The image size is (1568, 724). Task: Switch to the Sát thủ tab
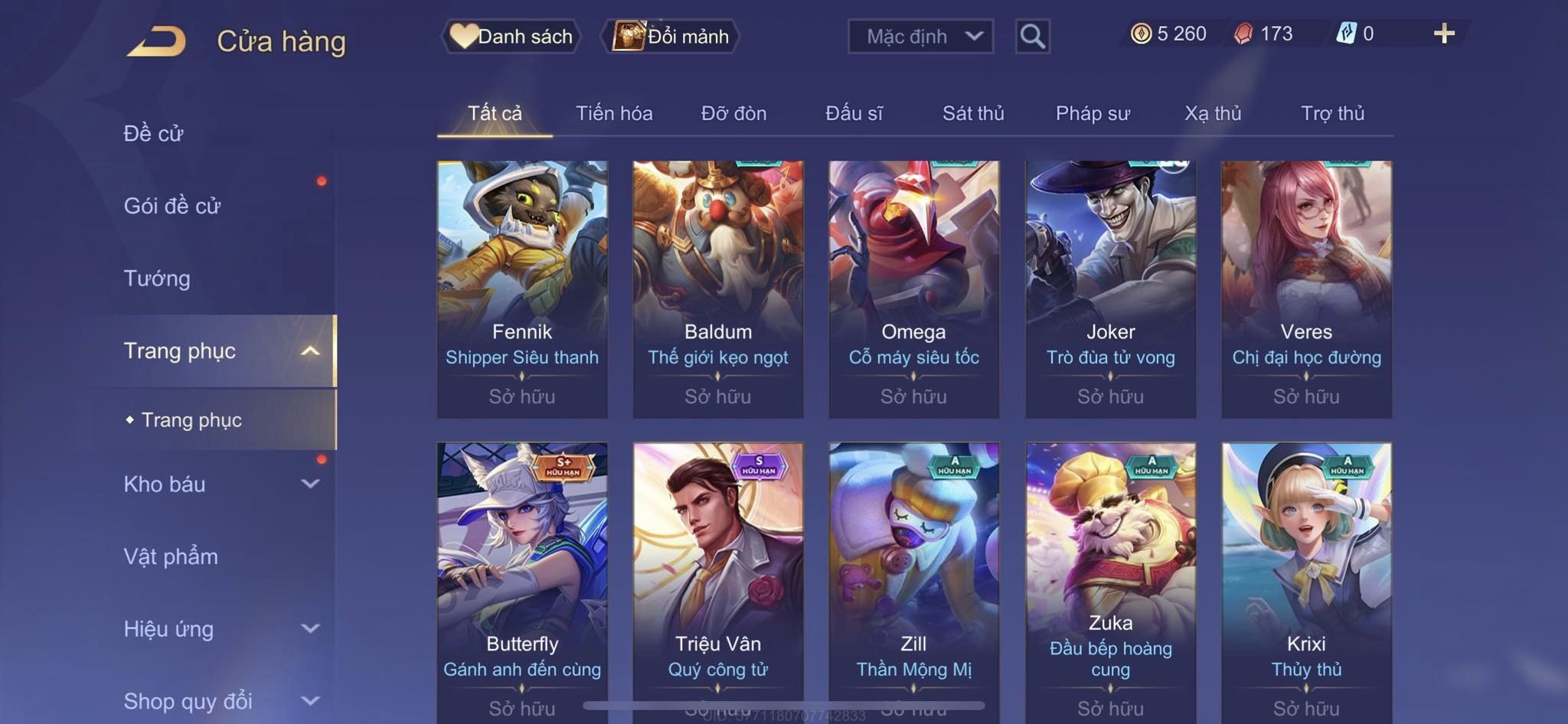973,113
